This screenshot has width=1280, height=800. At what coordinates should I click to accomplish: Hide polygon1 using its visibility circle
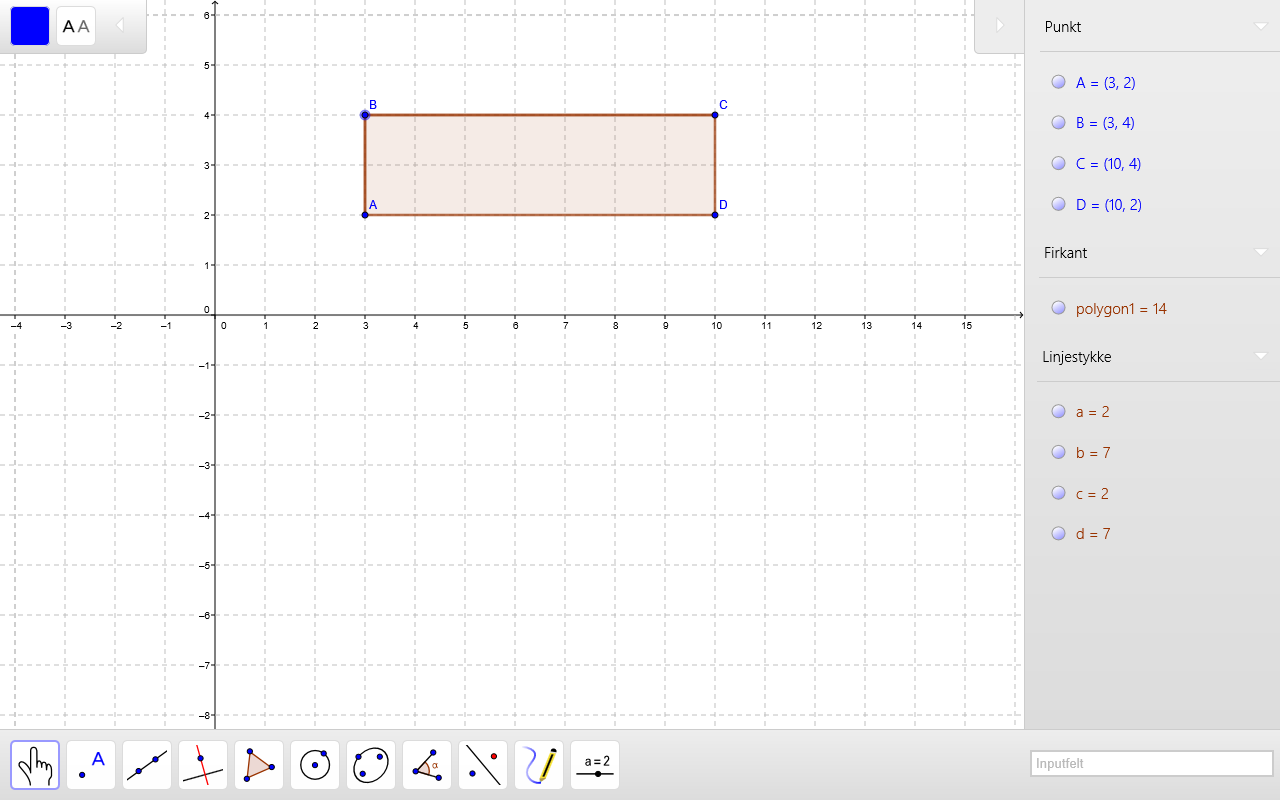pyautogui.click(x=1059, y=308)
